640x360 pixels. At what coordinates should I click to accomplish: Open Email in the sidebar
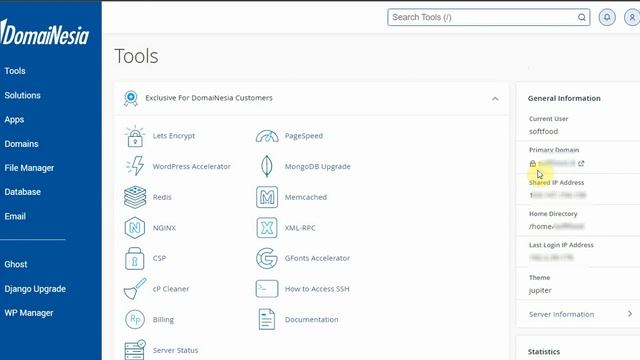(15, 216)
